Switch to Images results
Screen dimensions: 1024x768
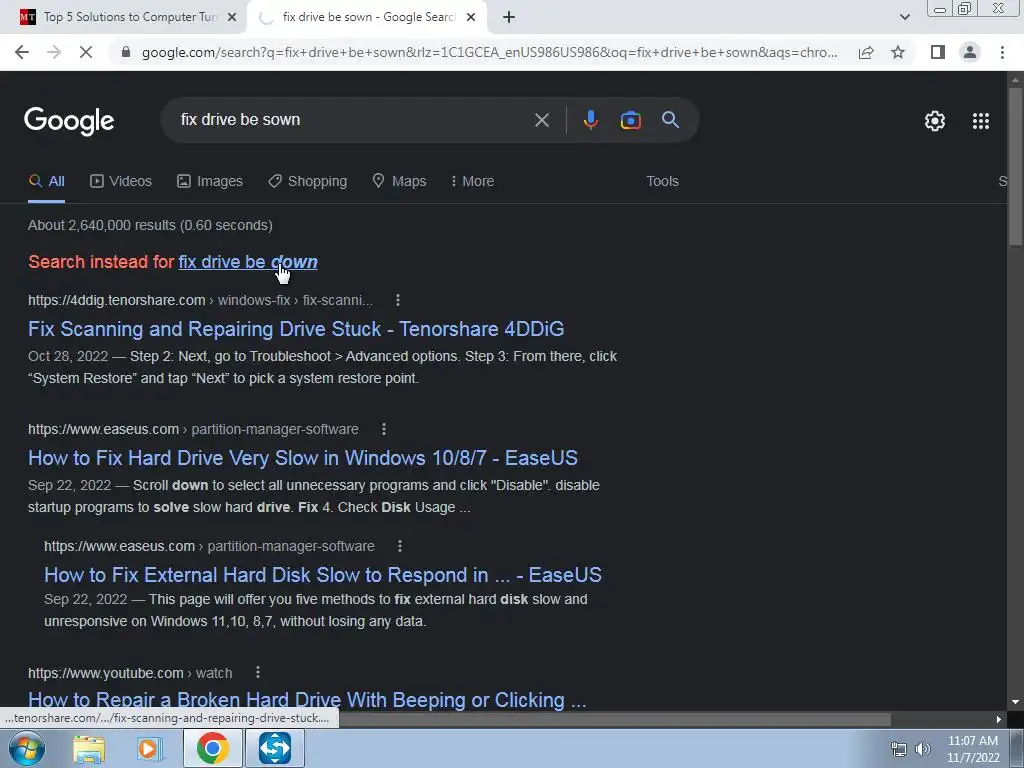210,181
